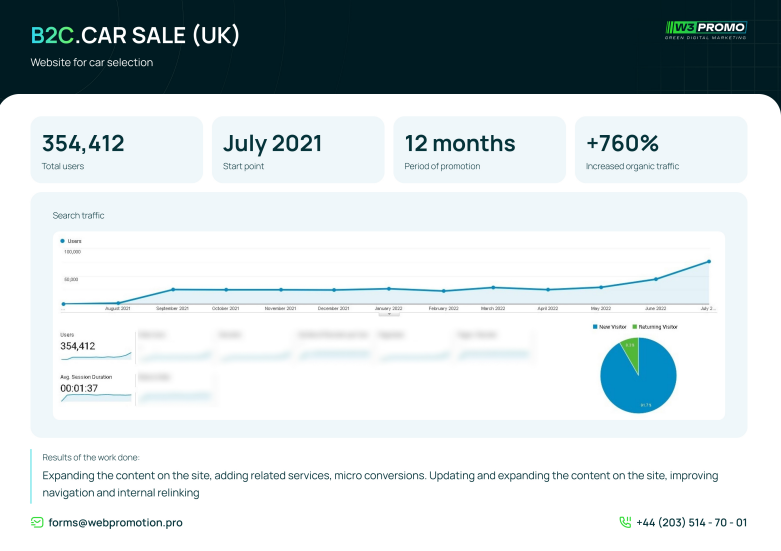781x551 pixels.
Task: Click the B2C.CAR SALE (UK) heading
Action: pyautogui.click(x=135, y=36)
